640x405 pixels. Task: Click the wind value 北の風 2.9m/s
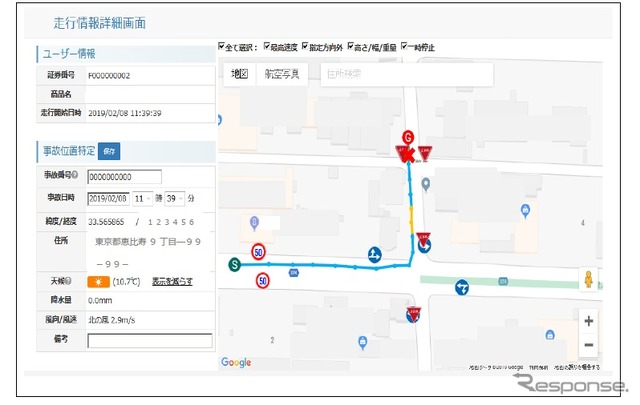click(111, 320)
